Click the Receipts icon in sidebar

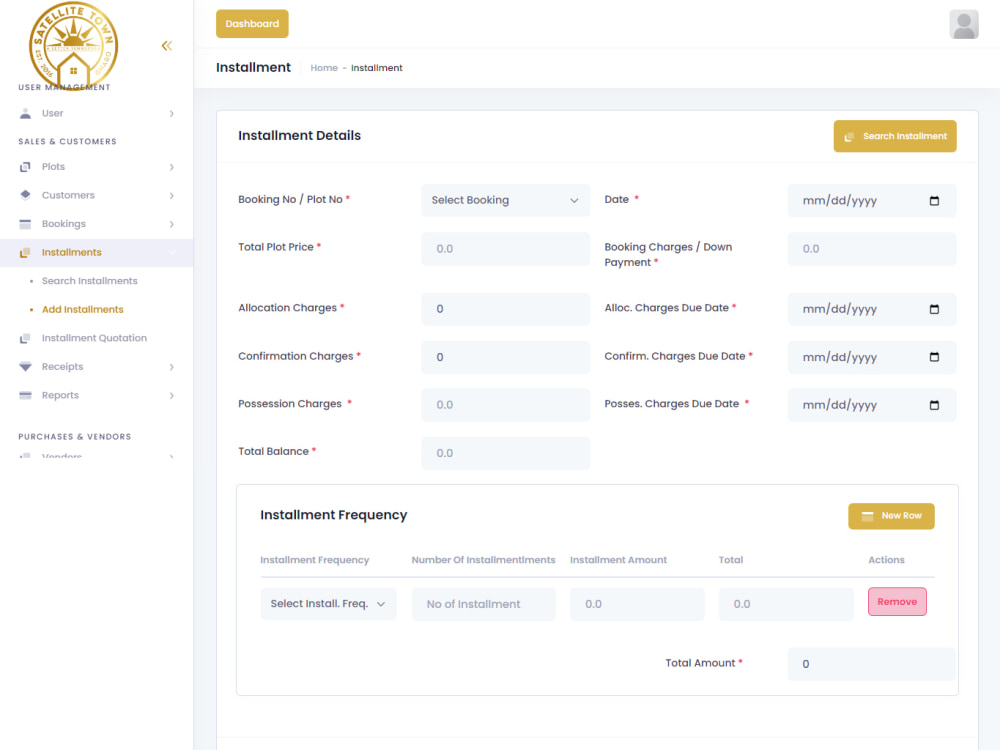point(25,367)
